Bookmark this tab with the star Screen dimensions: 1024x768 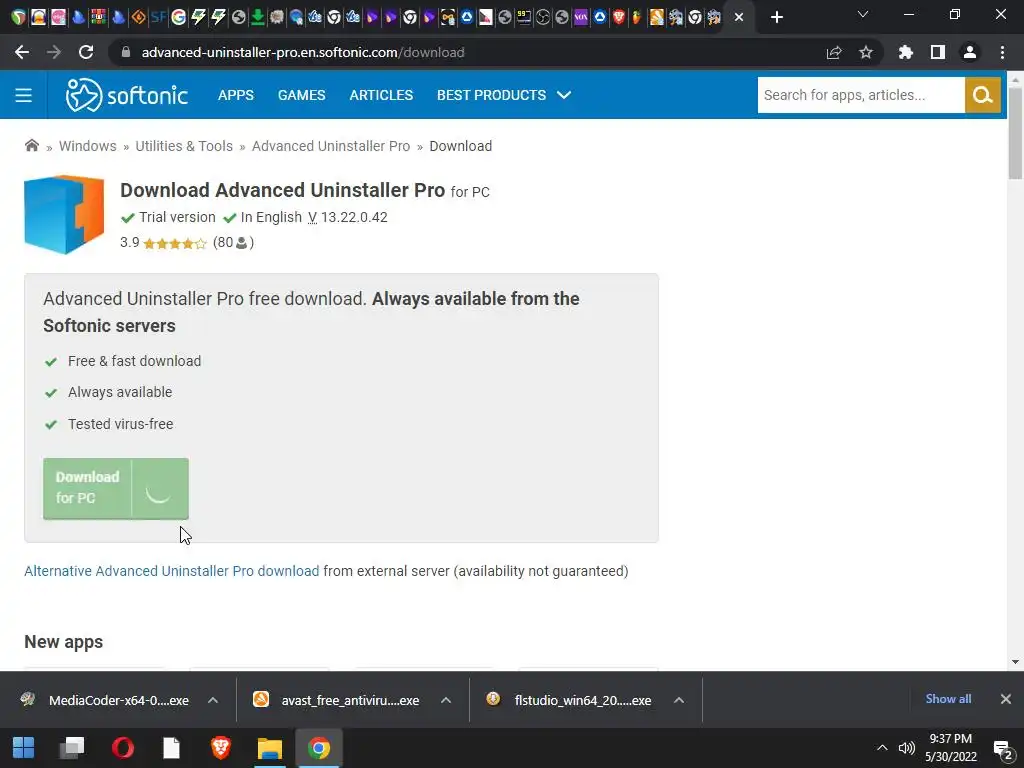[866, 52]
